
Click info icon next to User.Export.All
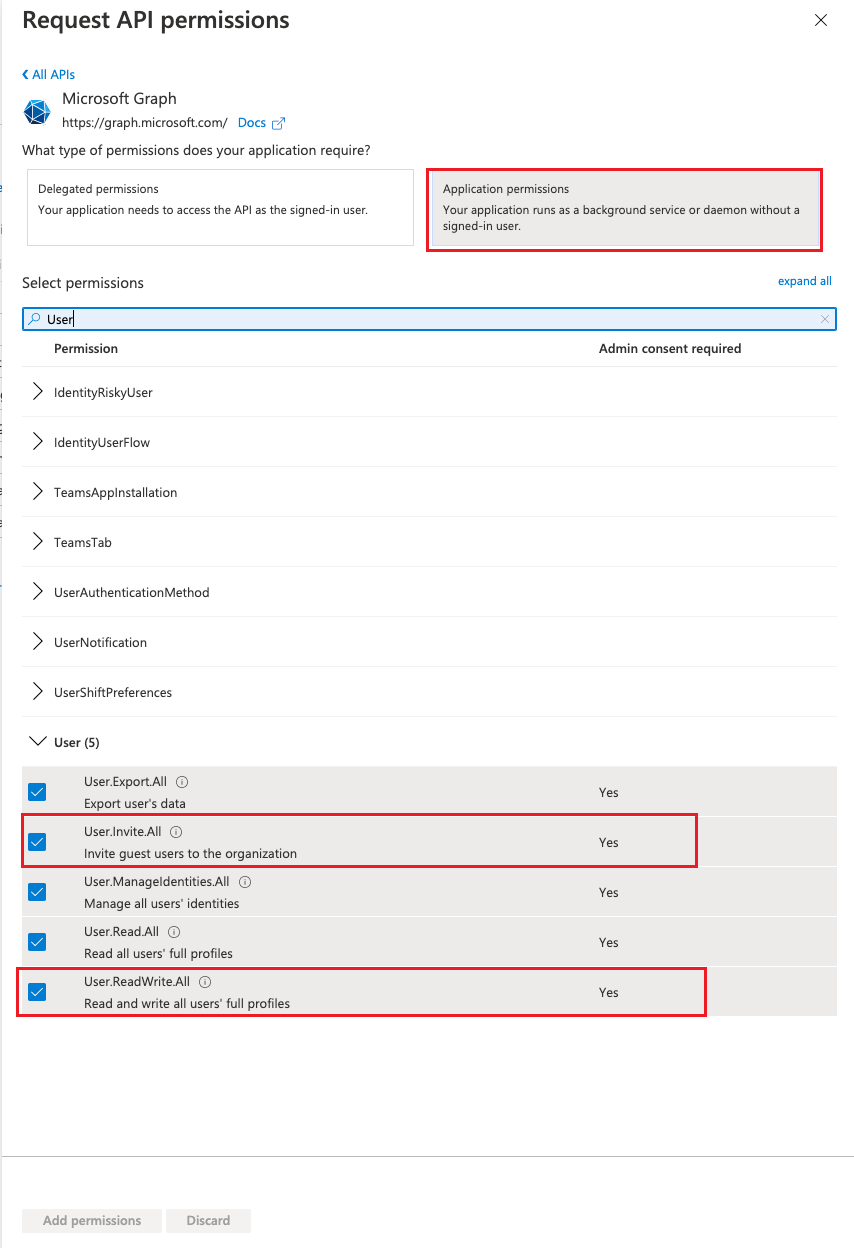[183, 782]
